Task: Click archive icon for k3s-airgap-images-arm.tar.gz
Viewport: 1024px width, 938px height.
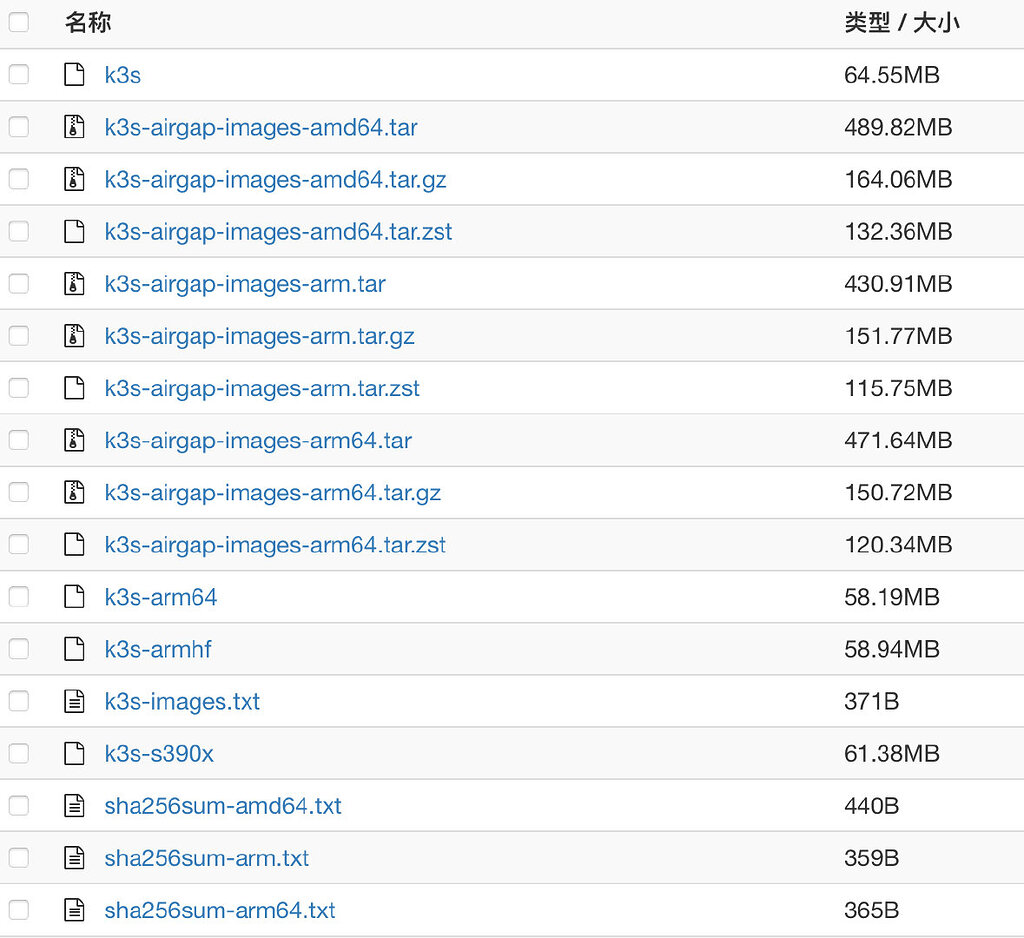Action: point(74,336)
